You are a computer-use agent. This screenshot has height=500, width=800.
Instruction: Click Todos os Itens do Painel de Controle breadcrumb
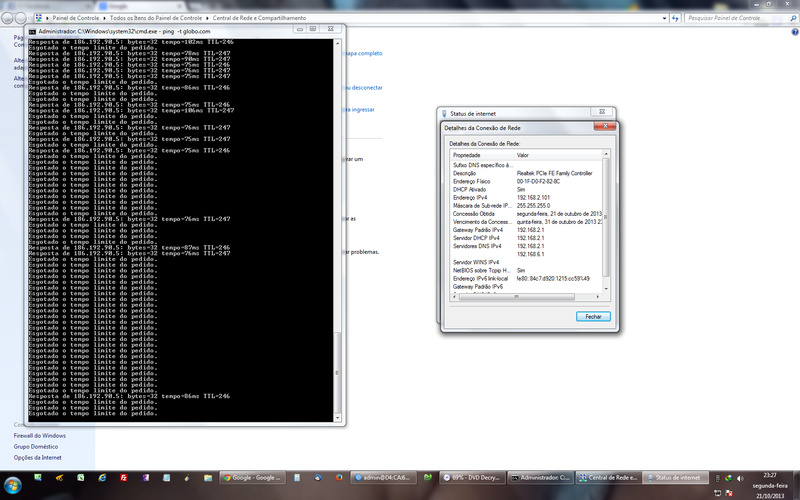pos(156,18)
